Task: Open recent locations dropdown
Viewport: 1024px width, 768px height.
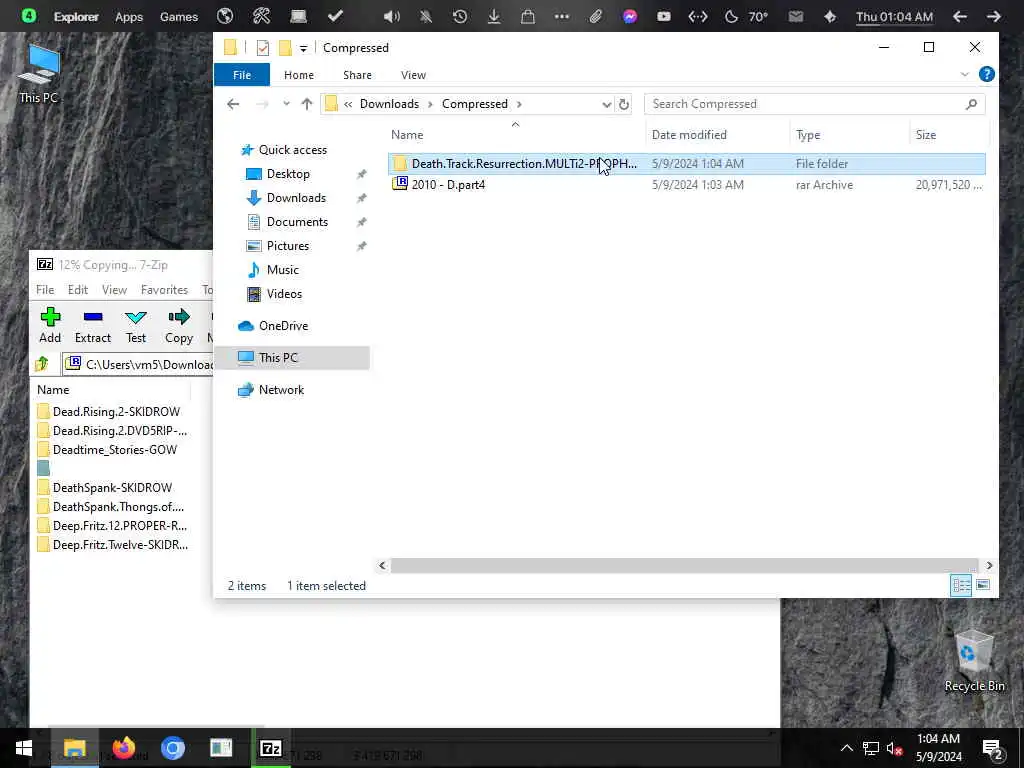Action: pyautogui.click(x=286, y=104)
